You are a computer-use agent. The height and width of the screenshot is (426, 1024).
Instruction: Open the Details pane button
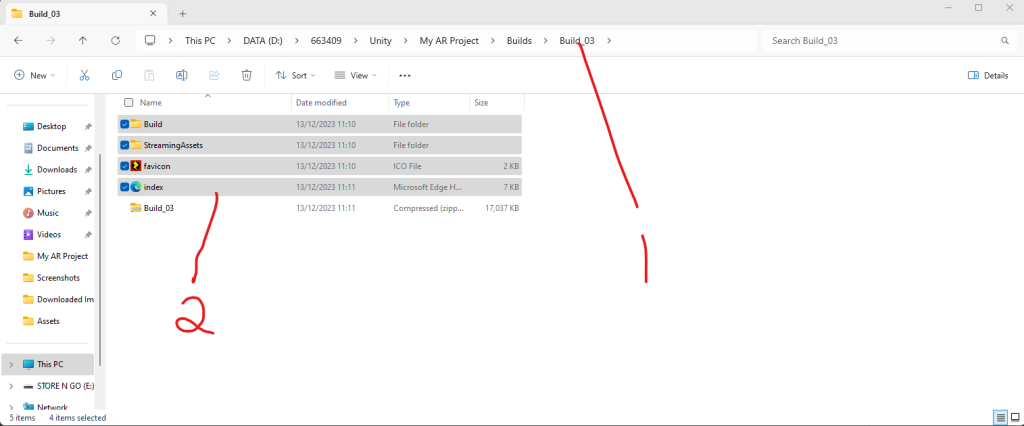click(988, 75)
